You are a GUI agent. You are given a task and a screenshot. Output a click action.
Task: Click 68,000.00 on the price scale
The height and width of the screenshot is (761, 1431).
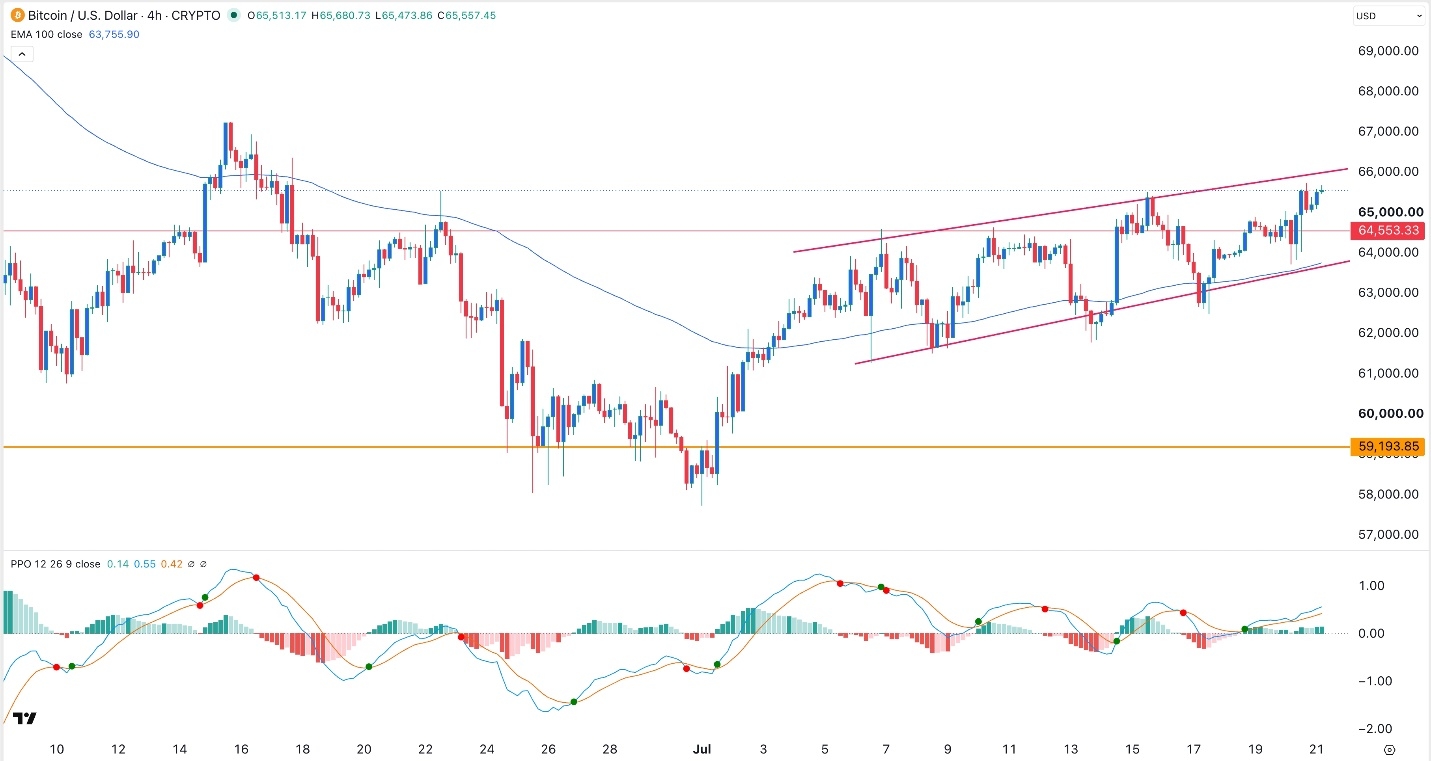click(x=1386, y=91)
